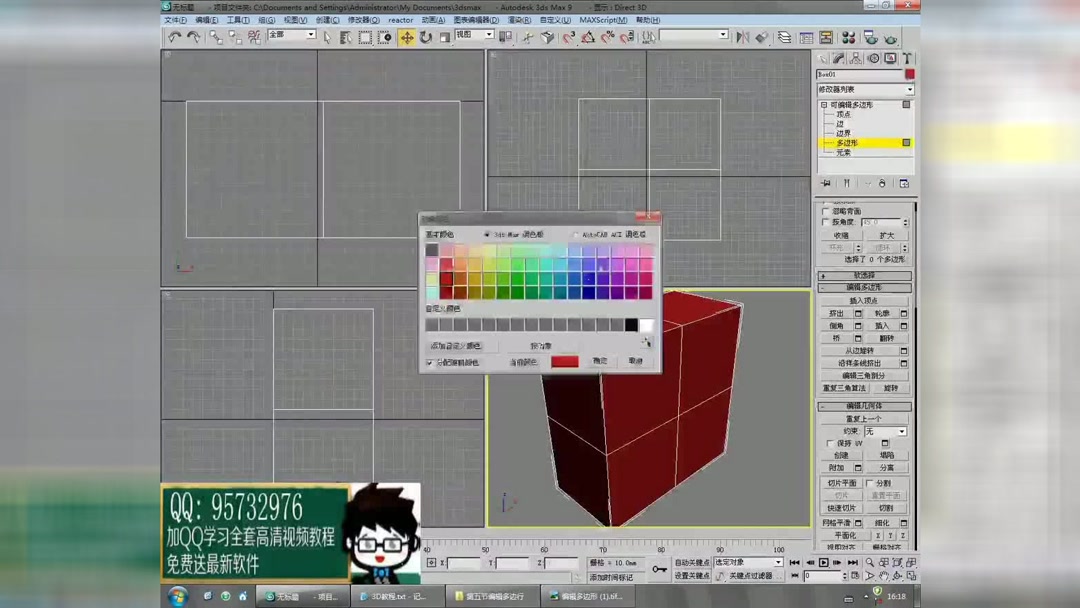Screen dimensions: 1080x608
Task: Click 确定 to confirm the color
Action: [x=601, y=360]
